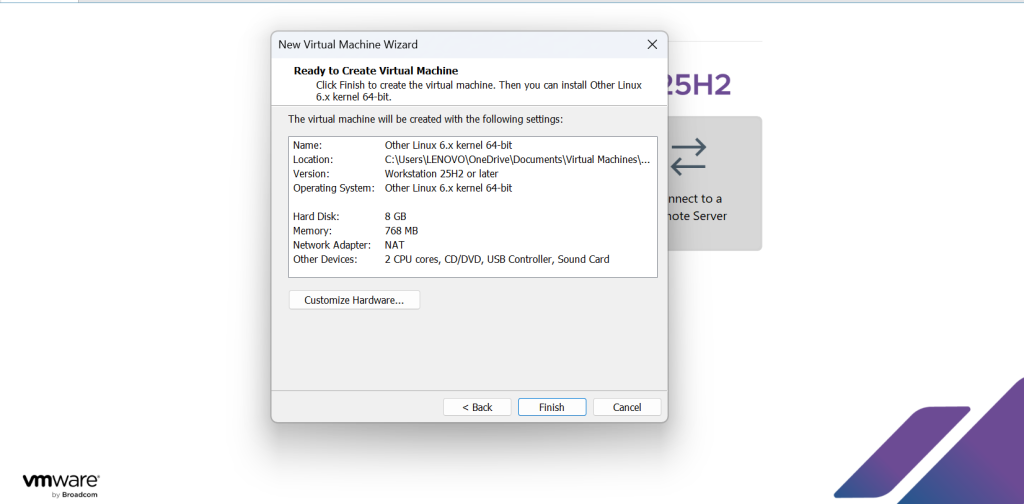Click the VMware by Broadcom logo
This screenshot has width=1024, height=504.
click(60, 485)
